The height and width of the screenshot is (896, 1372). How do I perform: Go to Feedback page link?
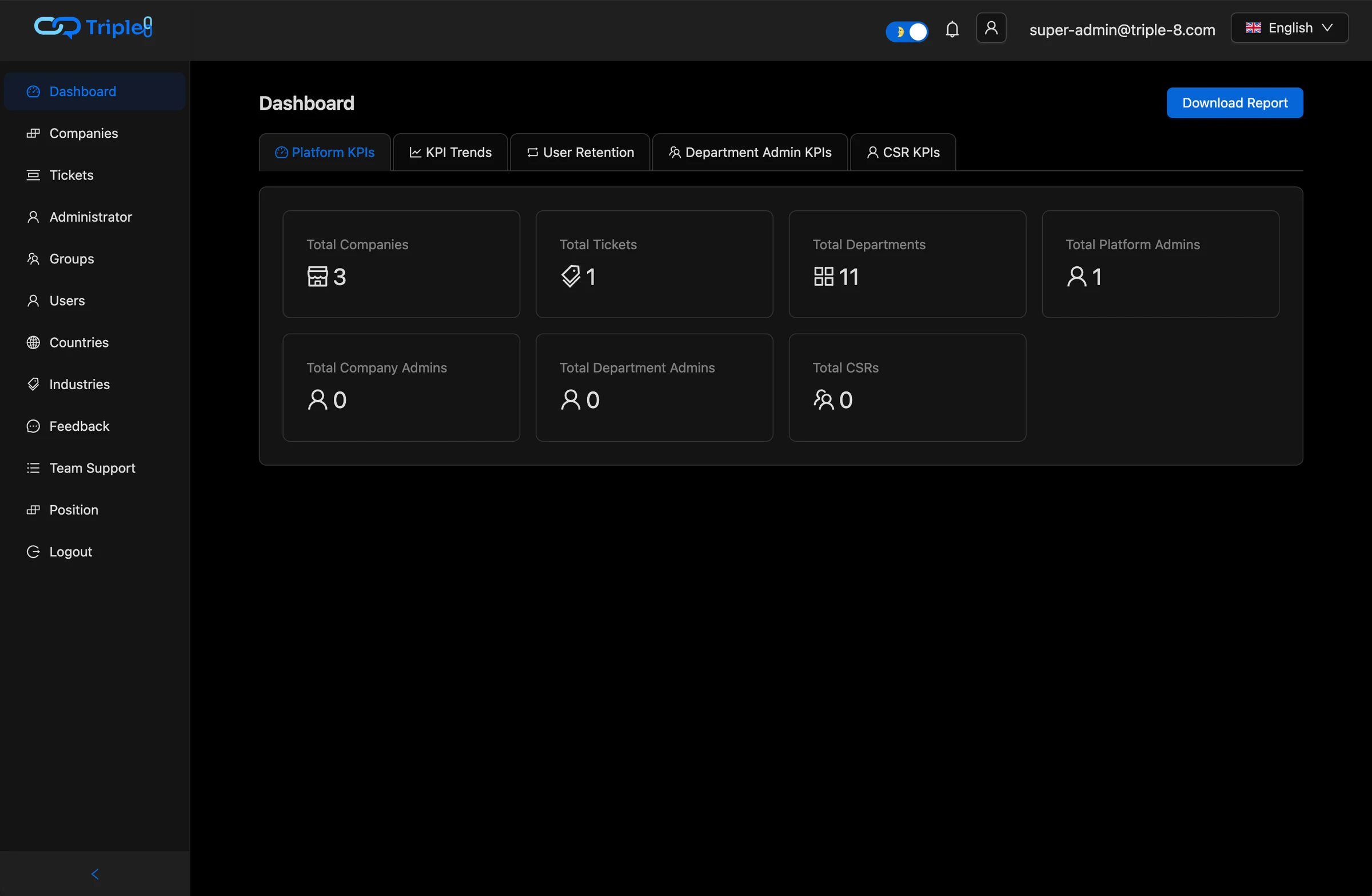pos(94,426)
